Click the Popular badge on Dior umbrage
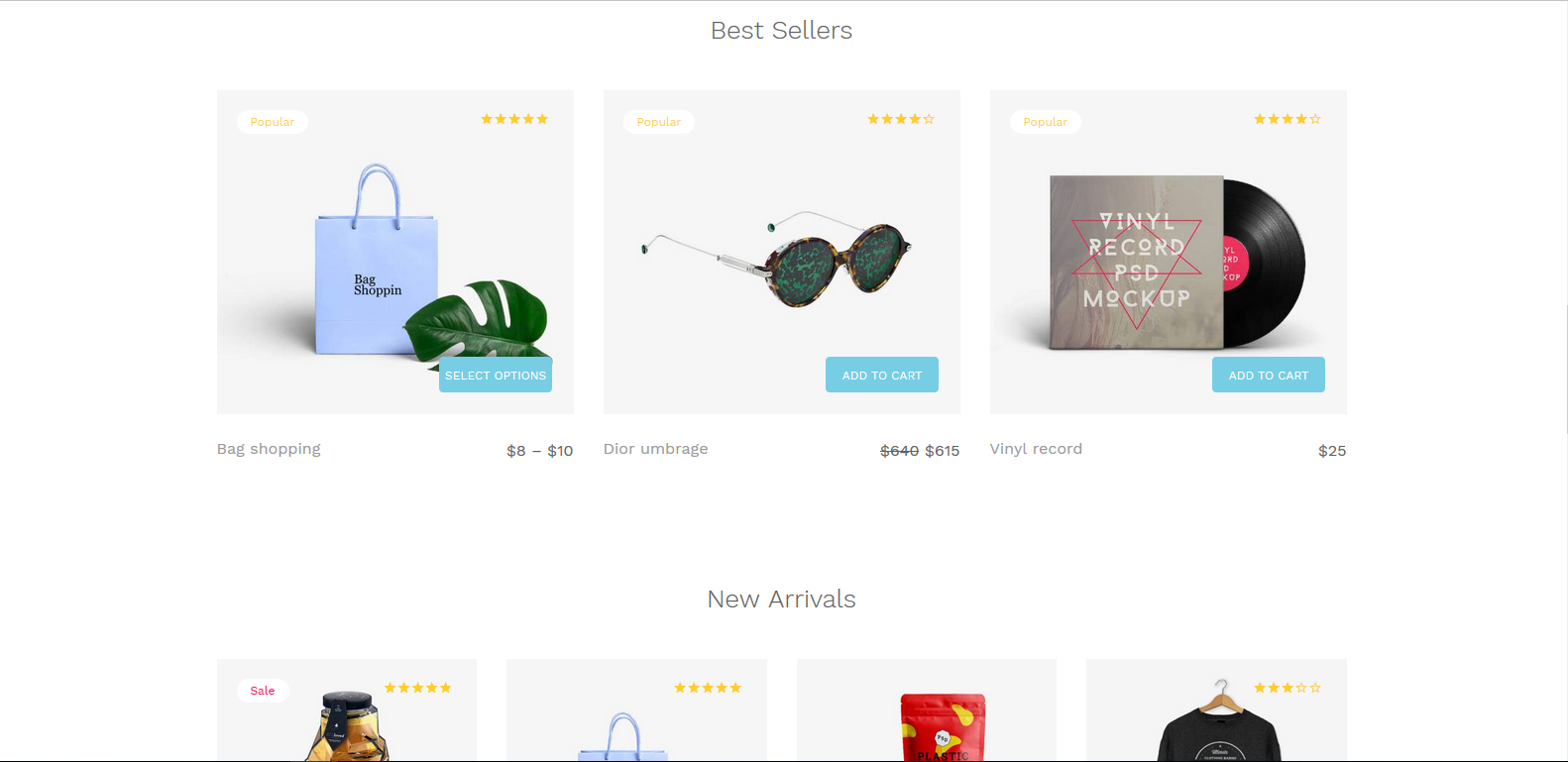Viewport: 1568px width, 762px height. click(x=658, y=122)
